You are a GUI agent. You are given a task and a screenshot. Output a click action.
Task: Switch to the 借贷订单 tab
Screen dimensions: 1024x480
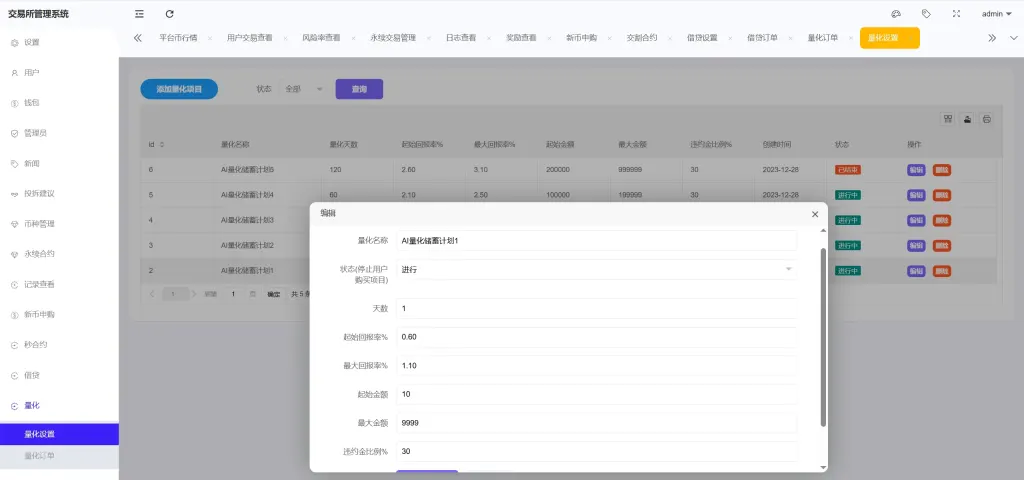pyautogui.click(x=762, y=38)
